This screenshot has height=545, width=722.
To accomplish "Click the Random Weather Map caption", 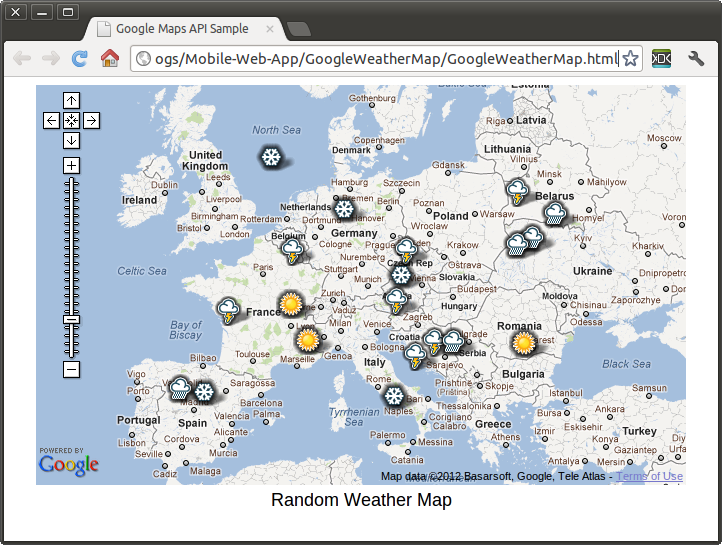I will tap(361, 500).
